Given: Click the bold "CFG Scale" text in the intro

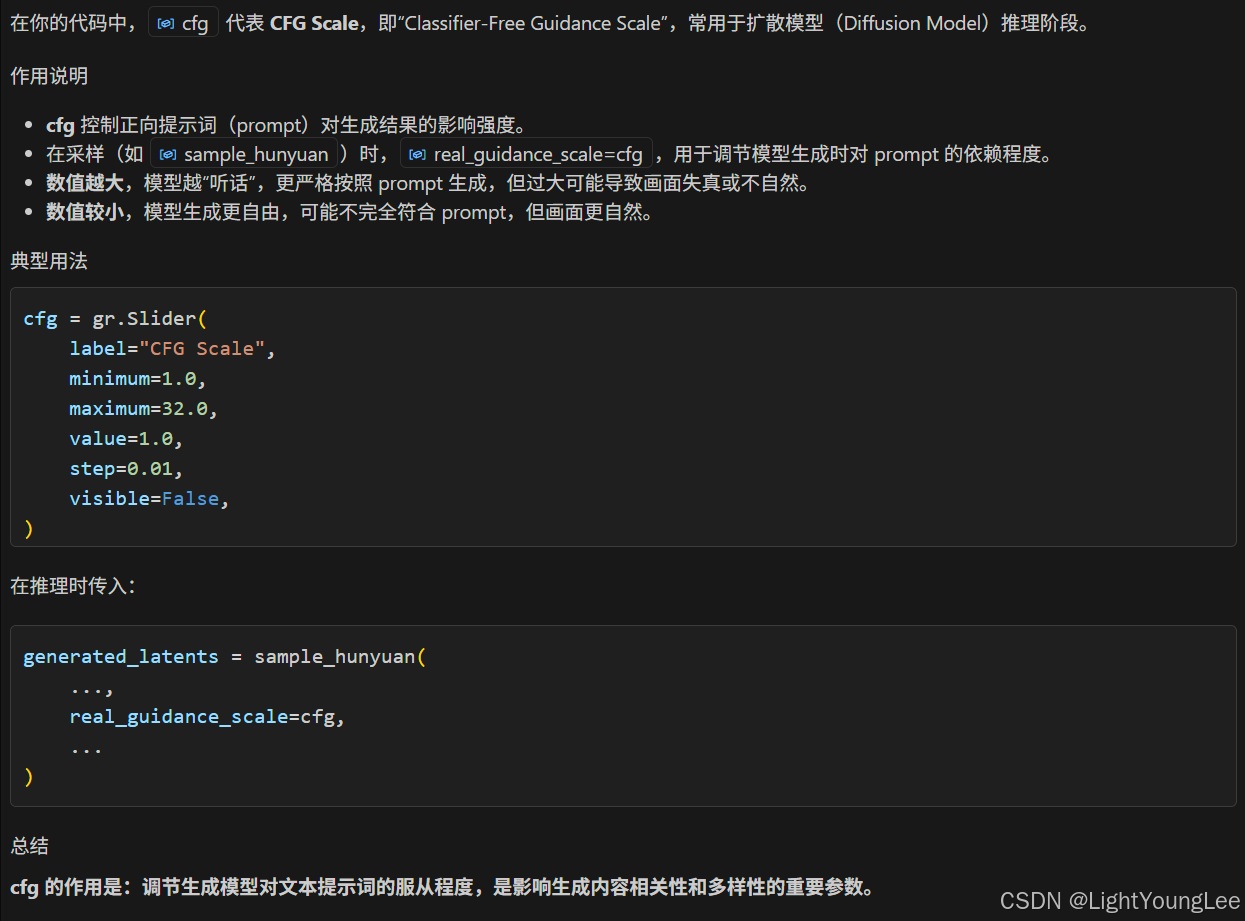Looking at the screenshot, I should point(314,22).
